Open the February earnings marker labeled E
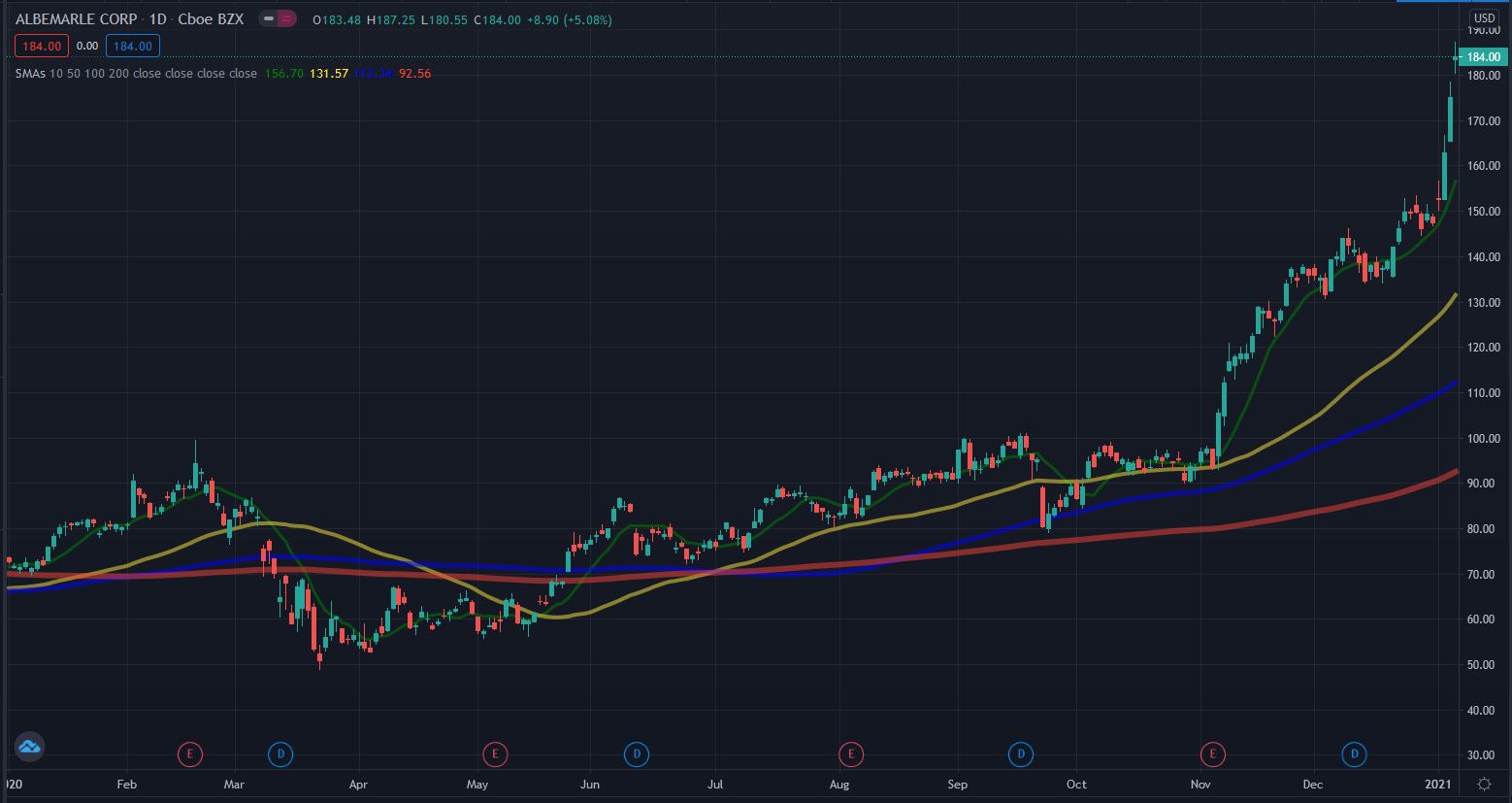The width and height of the screenshot is (1512, 803). 189,753
